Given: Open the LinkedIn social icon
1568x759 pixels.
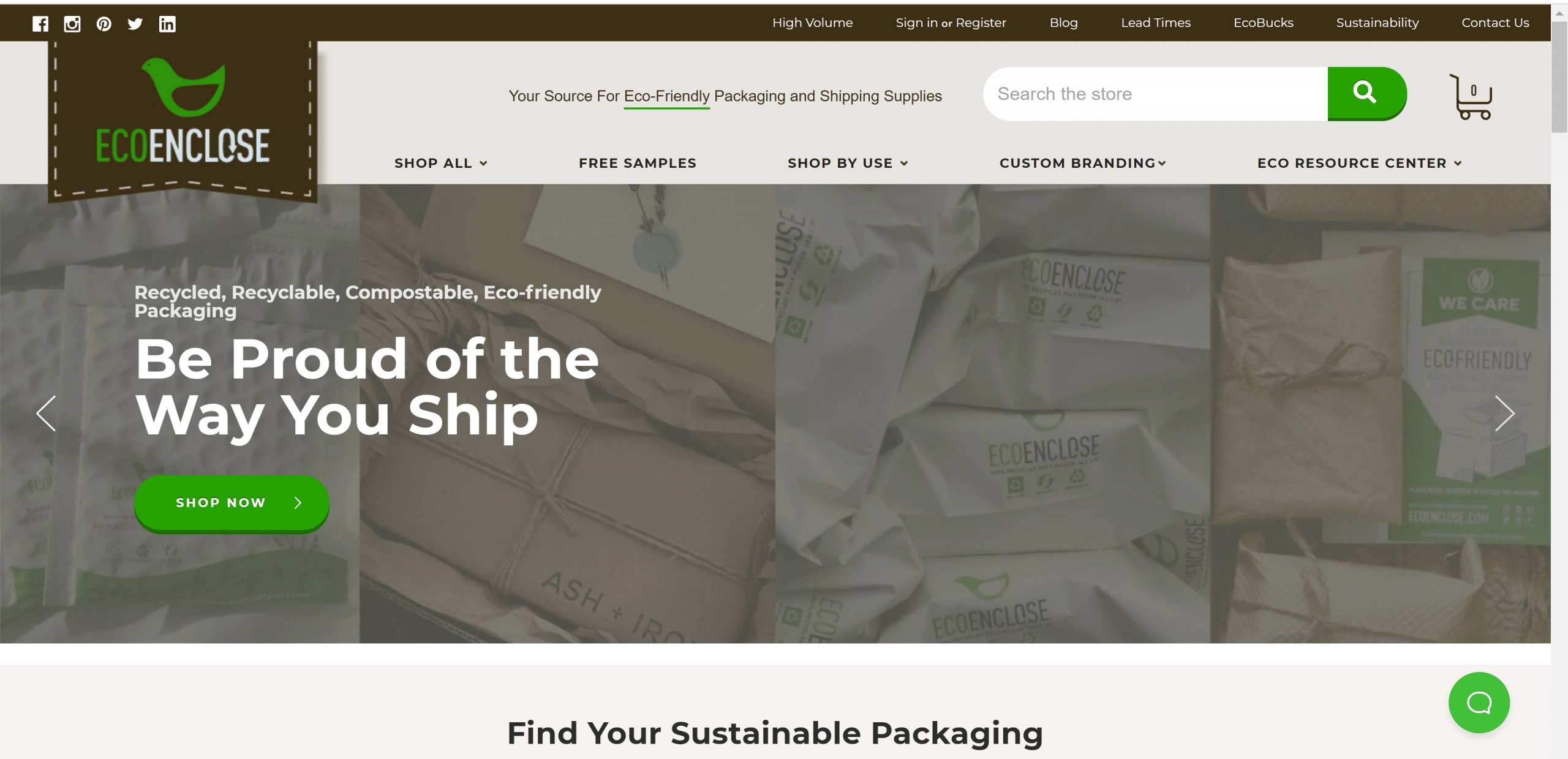Looking at the screenshot, I should click(167, 24).
